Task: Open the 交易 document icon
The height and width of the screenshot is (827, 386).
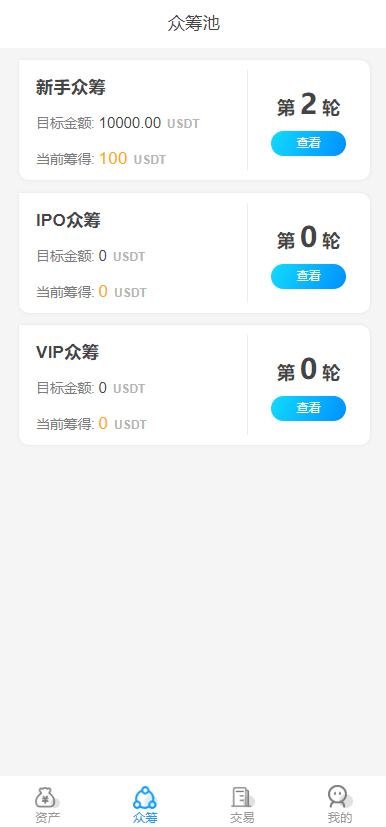Action: coord(242,797)
